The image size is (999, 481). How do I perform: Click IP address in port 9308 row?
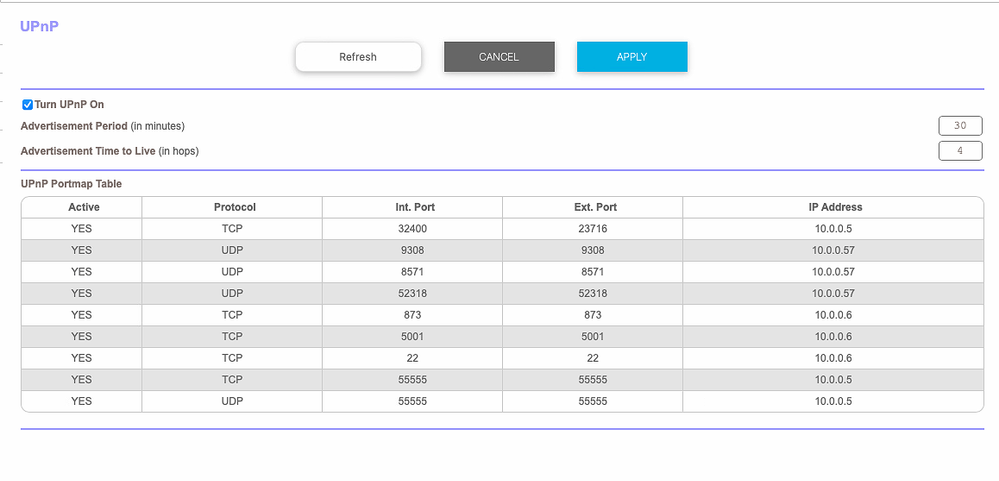(x=833, y=250)
